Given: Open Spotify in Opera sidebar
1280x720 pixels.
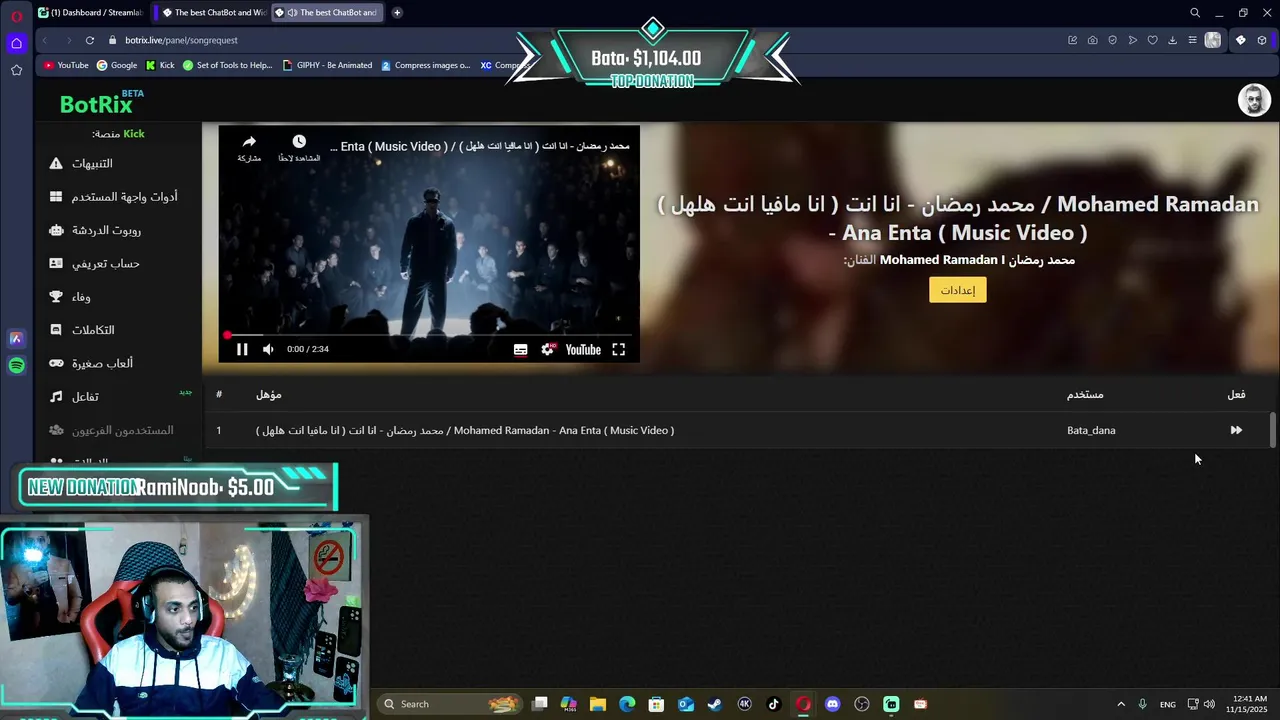Looking at the screenshot, I should (16, 366).
